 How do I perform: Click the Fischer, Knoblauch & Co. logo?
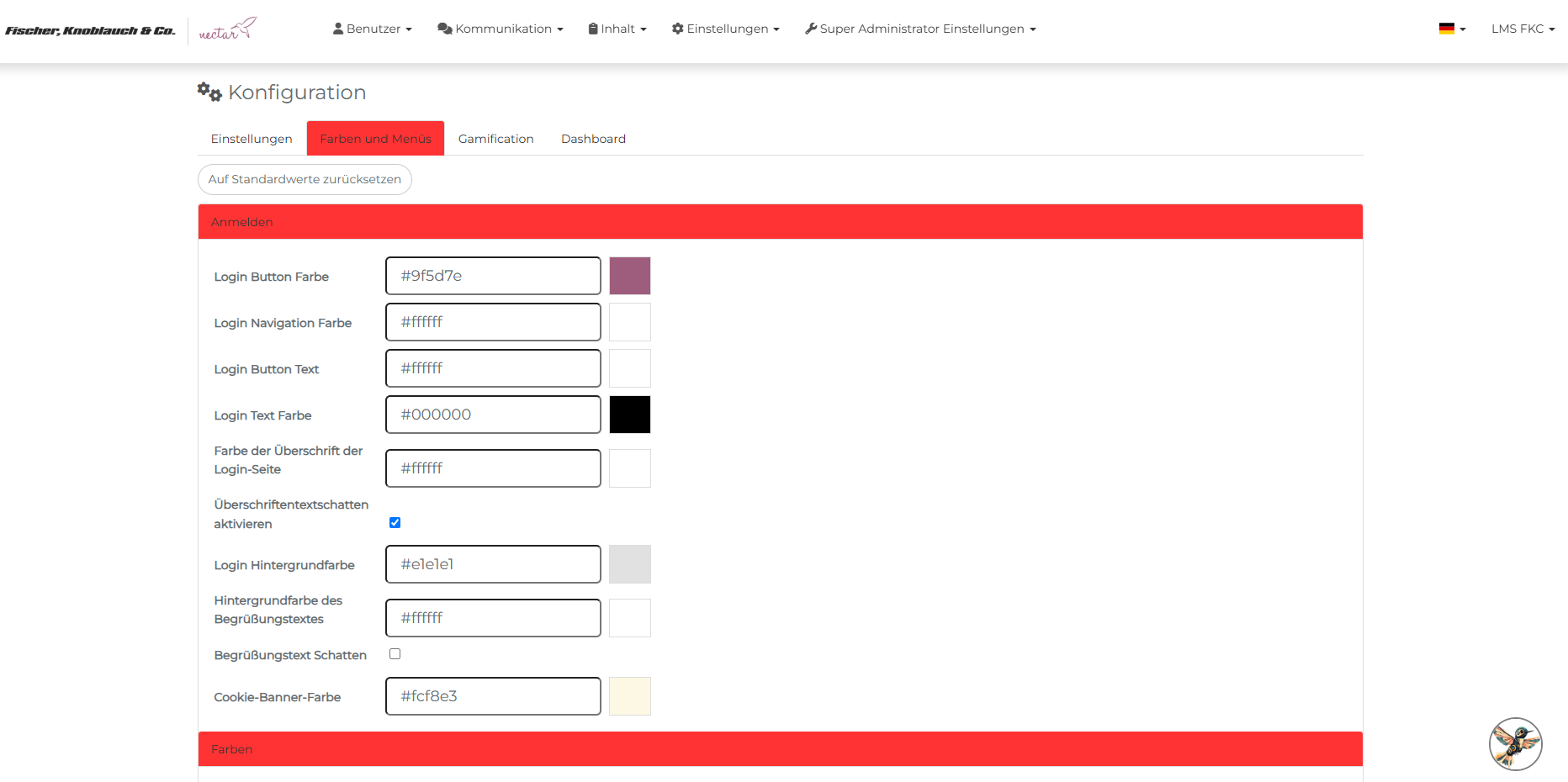[x=90, y=31]
